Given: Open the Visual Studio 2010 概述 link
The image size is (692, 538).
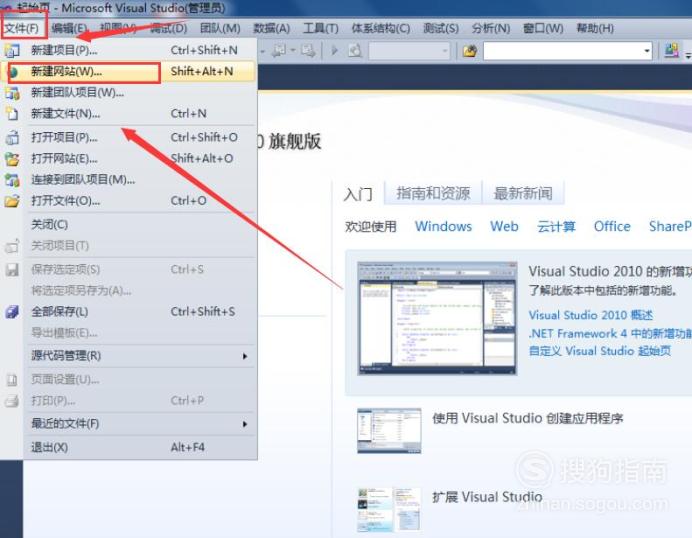Looking at the screenshot, I should tap(591, 315).
